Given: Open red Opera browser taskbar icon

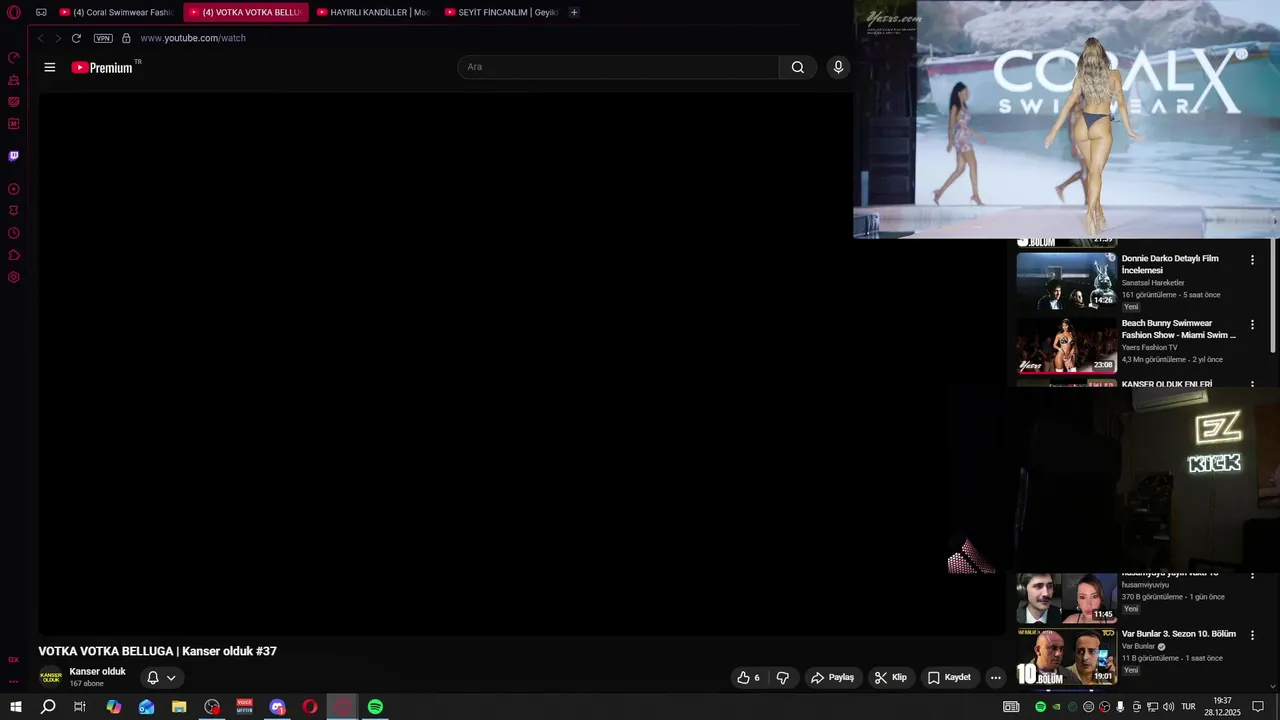Looking at the screenshot, I should (310, 707).
